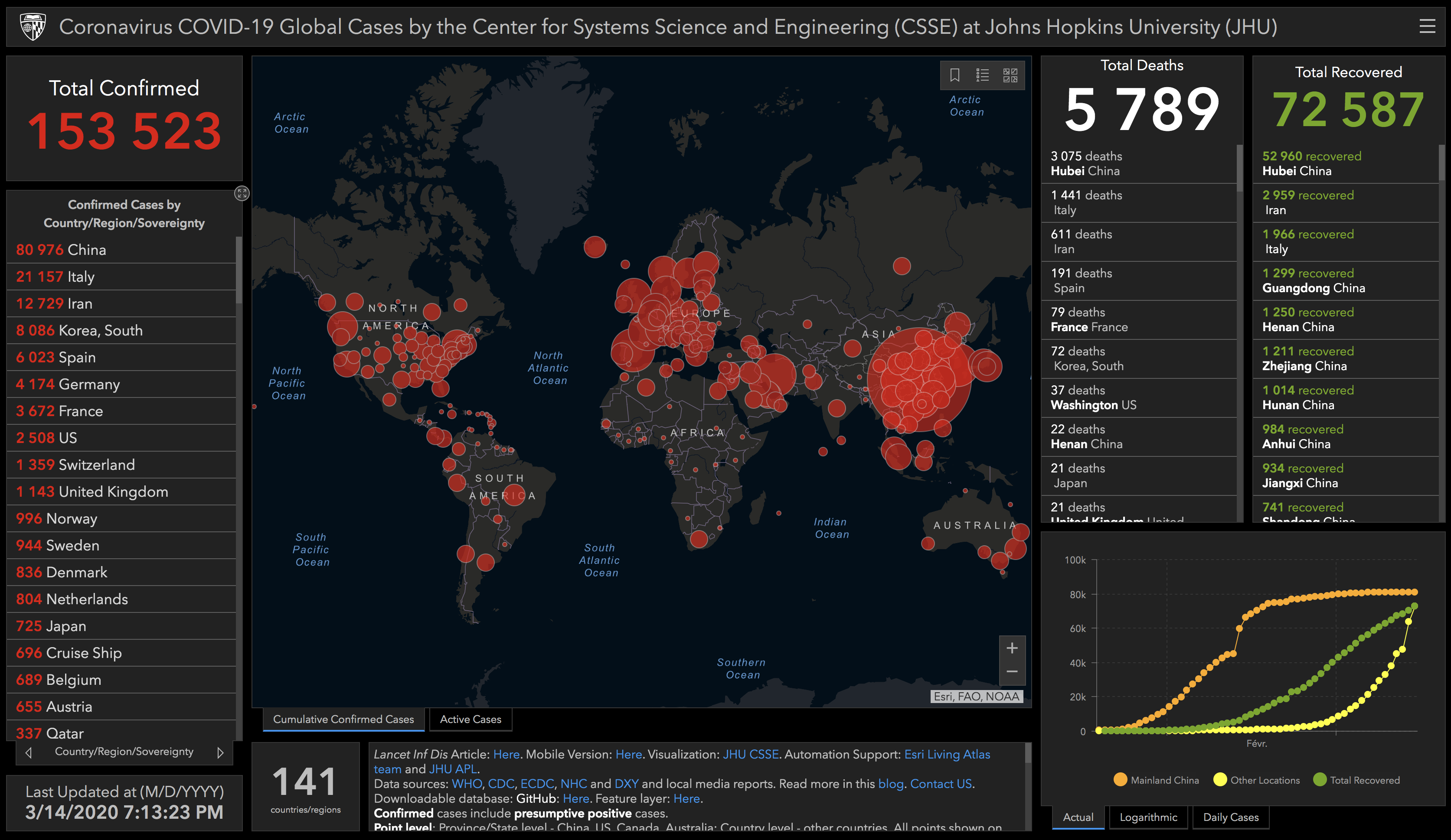Open the GitHub 'Here' link
Screen dimensions: 1451x840
click(x=576, y=798)
